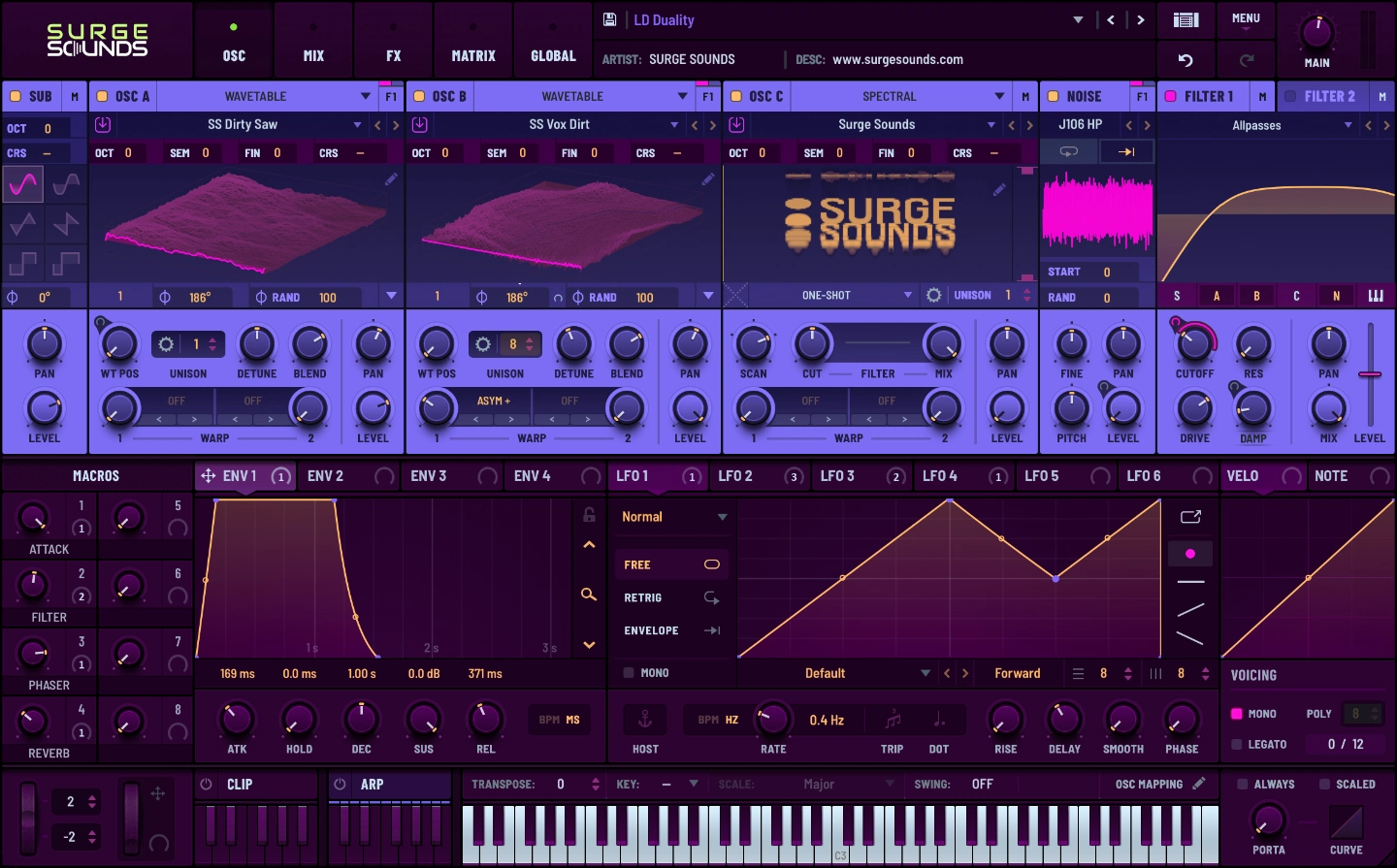1397x868 pixels.
Task: Go to next preset arrow
Action: pos(1141,19)
